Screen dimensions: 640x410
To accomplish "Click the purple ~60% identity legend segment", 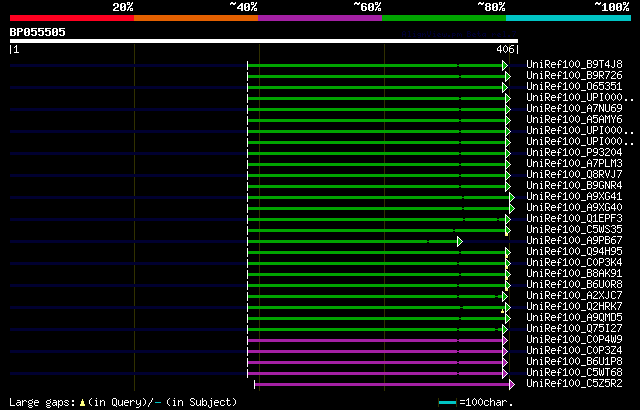I will 320,18.
